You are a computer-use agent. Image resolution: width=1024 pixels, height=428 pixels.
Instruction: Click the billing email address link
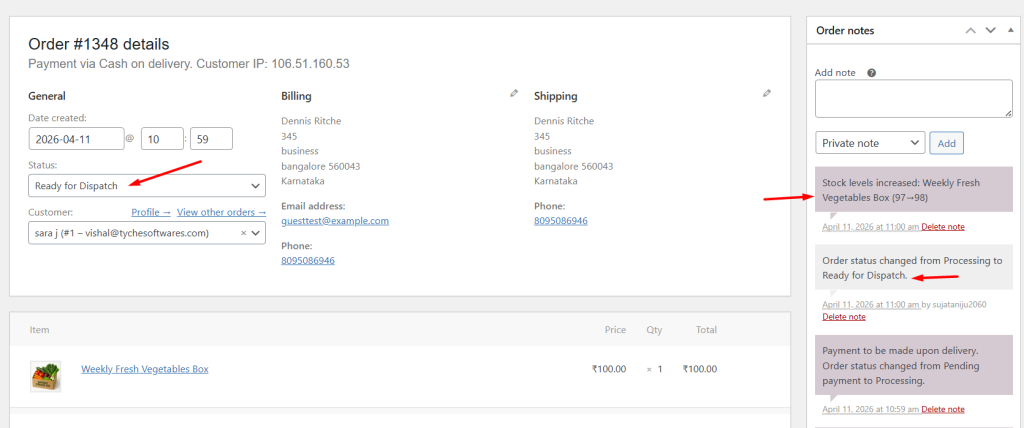coord(335,221)
